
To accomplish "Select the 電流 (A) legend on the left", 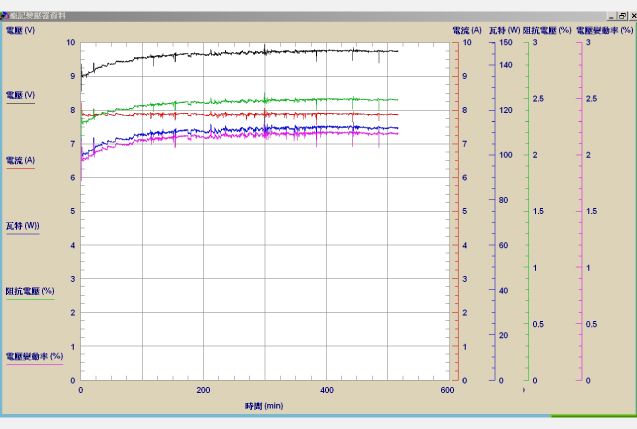I will tap(20, 160).
